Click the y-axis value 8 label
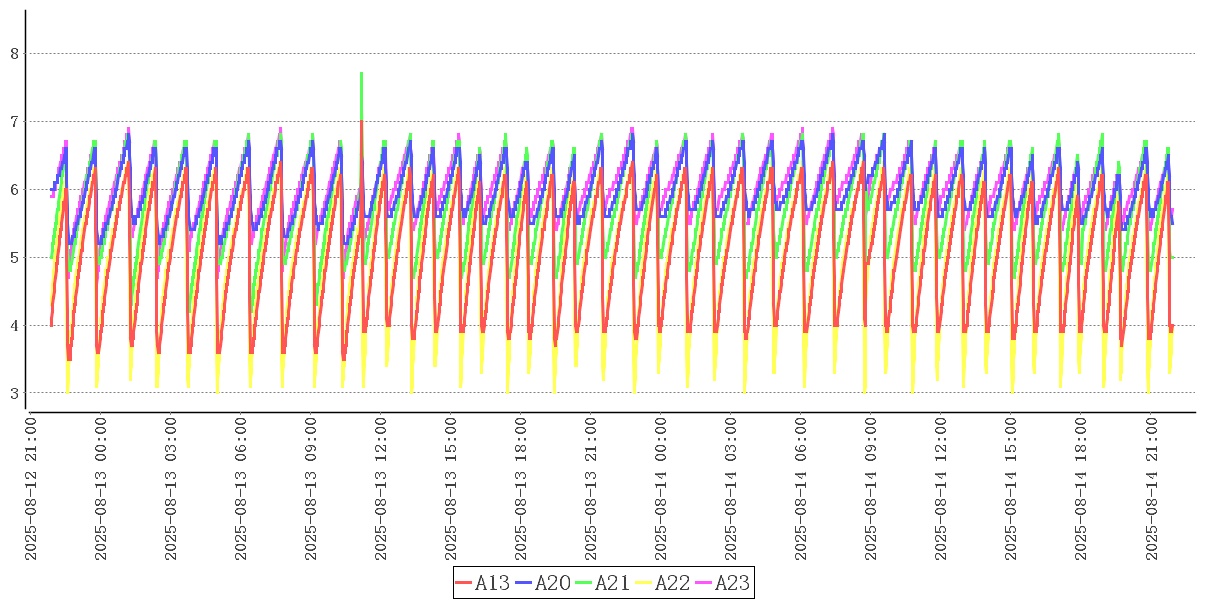1207x600 pixels. coord(14,54)
